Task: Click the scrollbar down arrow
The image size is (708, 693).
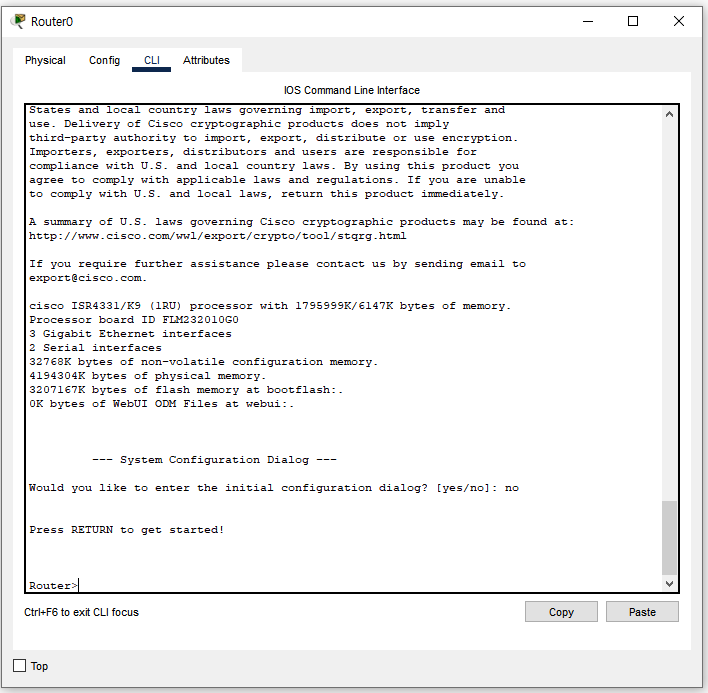Action: click(x=669, y=583)
